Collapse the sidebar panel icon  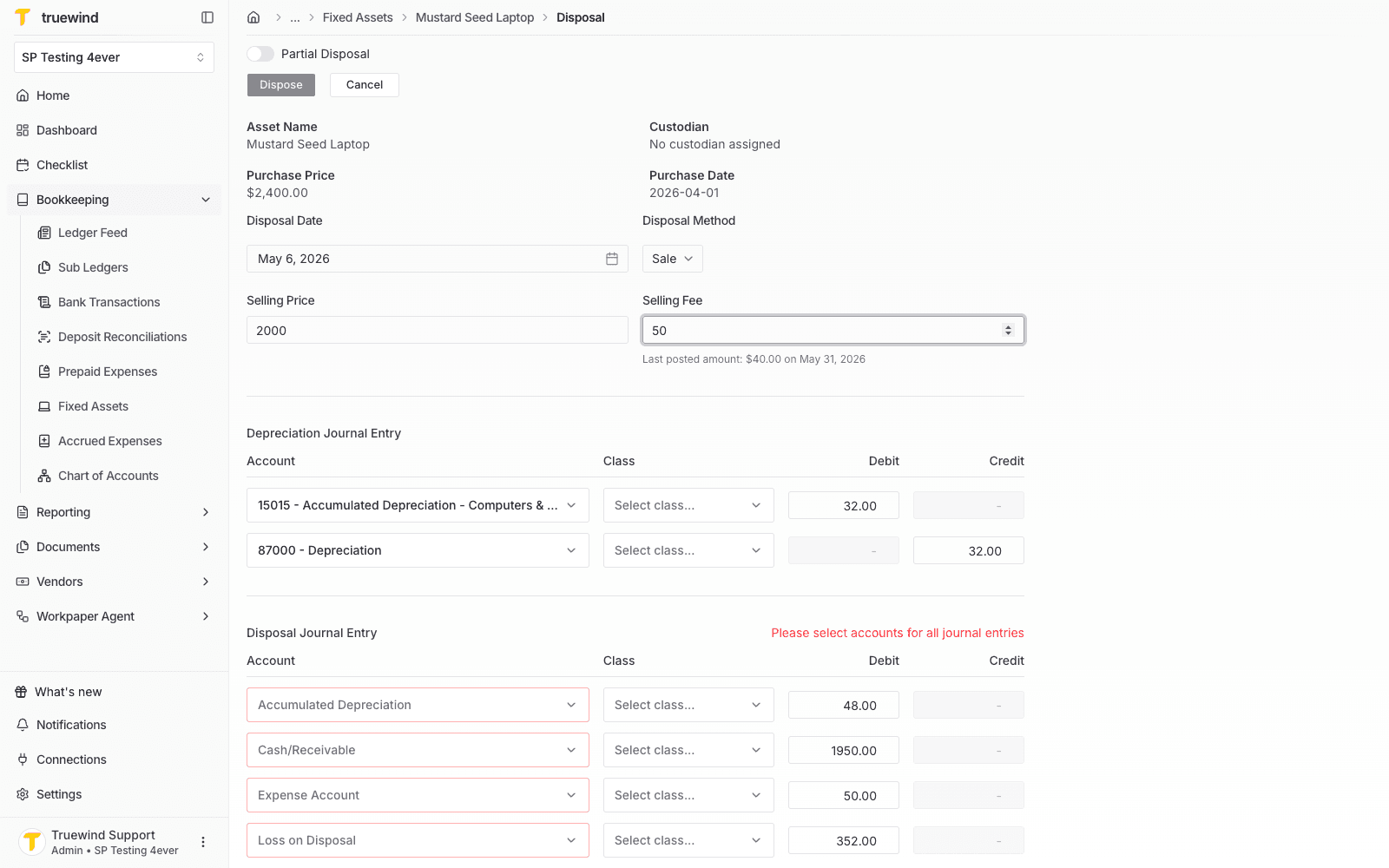click(x=207, y=17)
